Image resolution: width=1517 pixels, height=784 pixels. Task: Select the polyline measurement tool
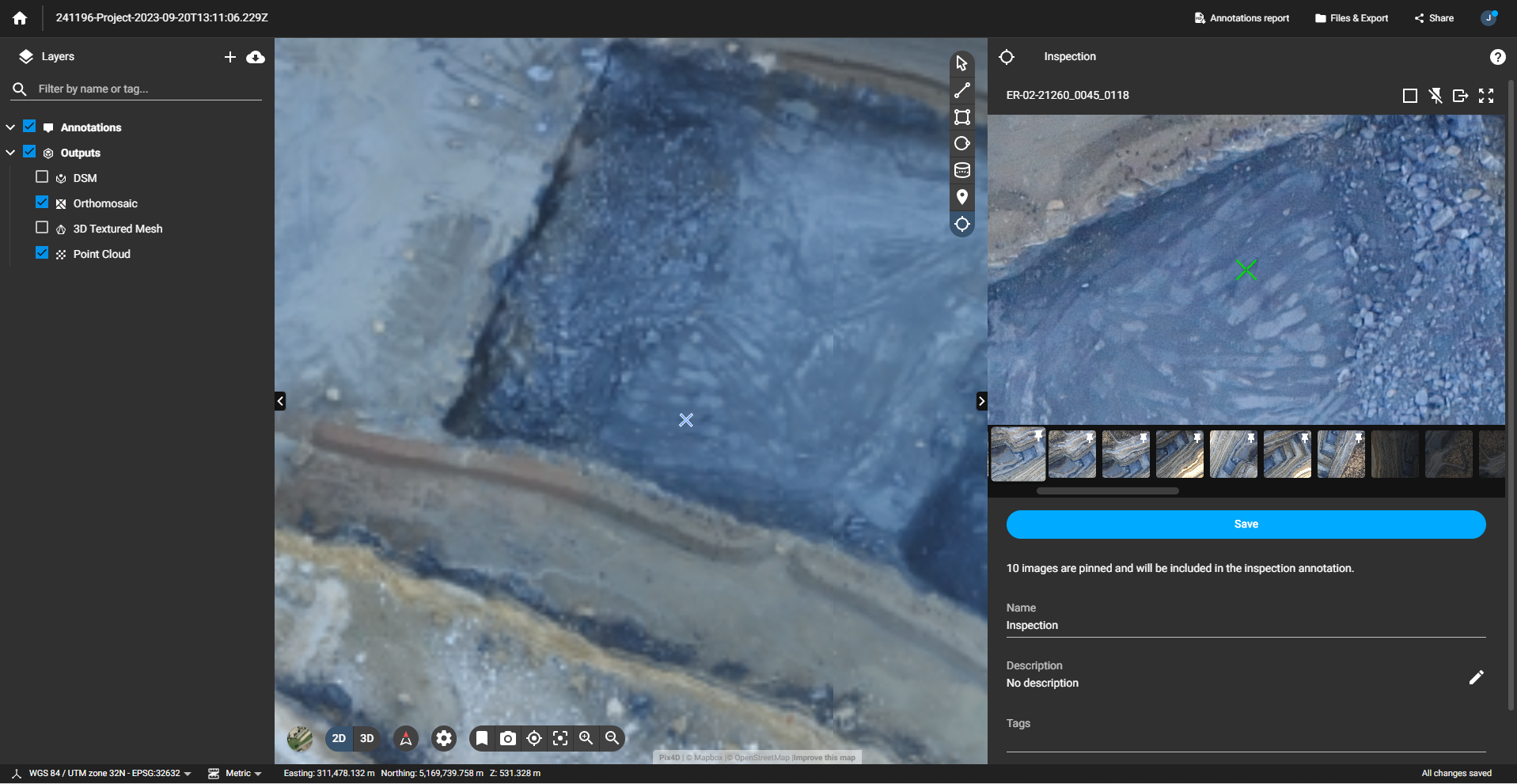click(962, 90)
